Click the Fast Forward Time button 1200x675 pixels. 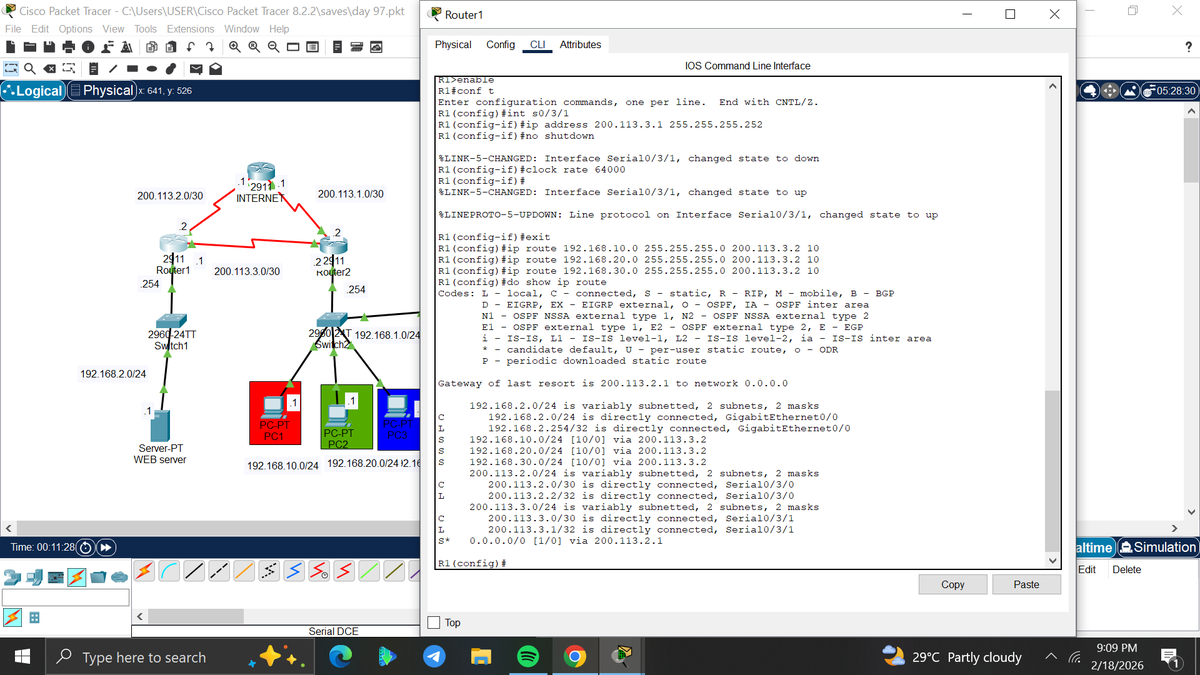click(106, 548)
